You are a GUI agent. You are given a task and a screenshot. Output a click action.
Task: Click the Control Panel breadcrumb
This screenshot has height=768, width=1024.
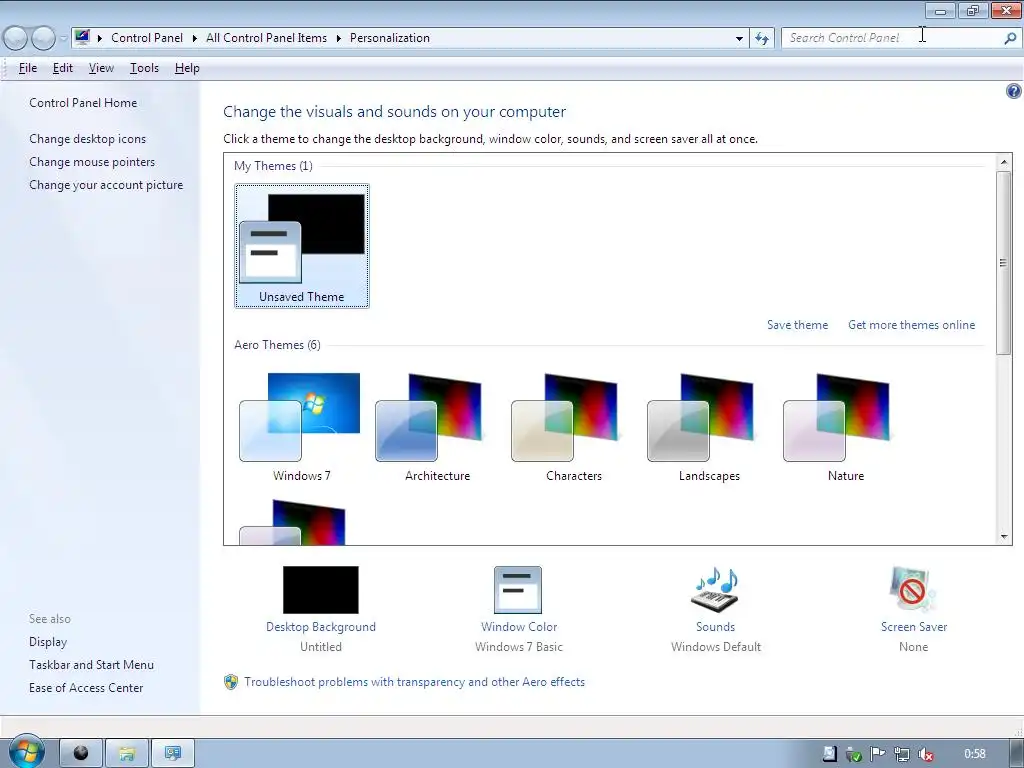coord(147,38)
